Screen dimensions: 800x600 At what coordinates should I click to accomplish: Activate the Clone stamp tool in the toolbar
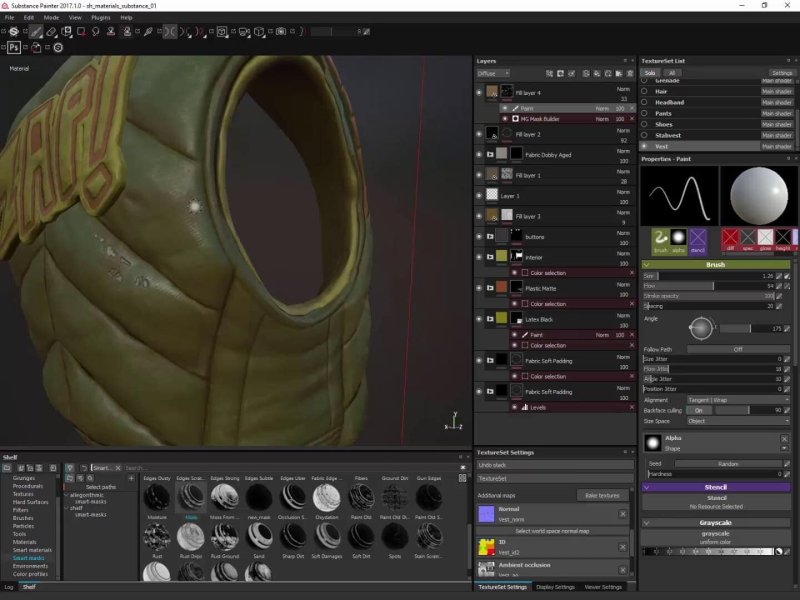(x=110, y=33)
